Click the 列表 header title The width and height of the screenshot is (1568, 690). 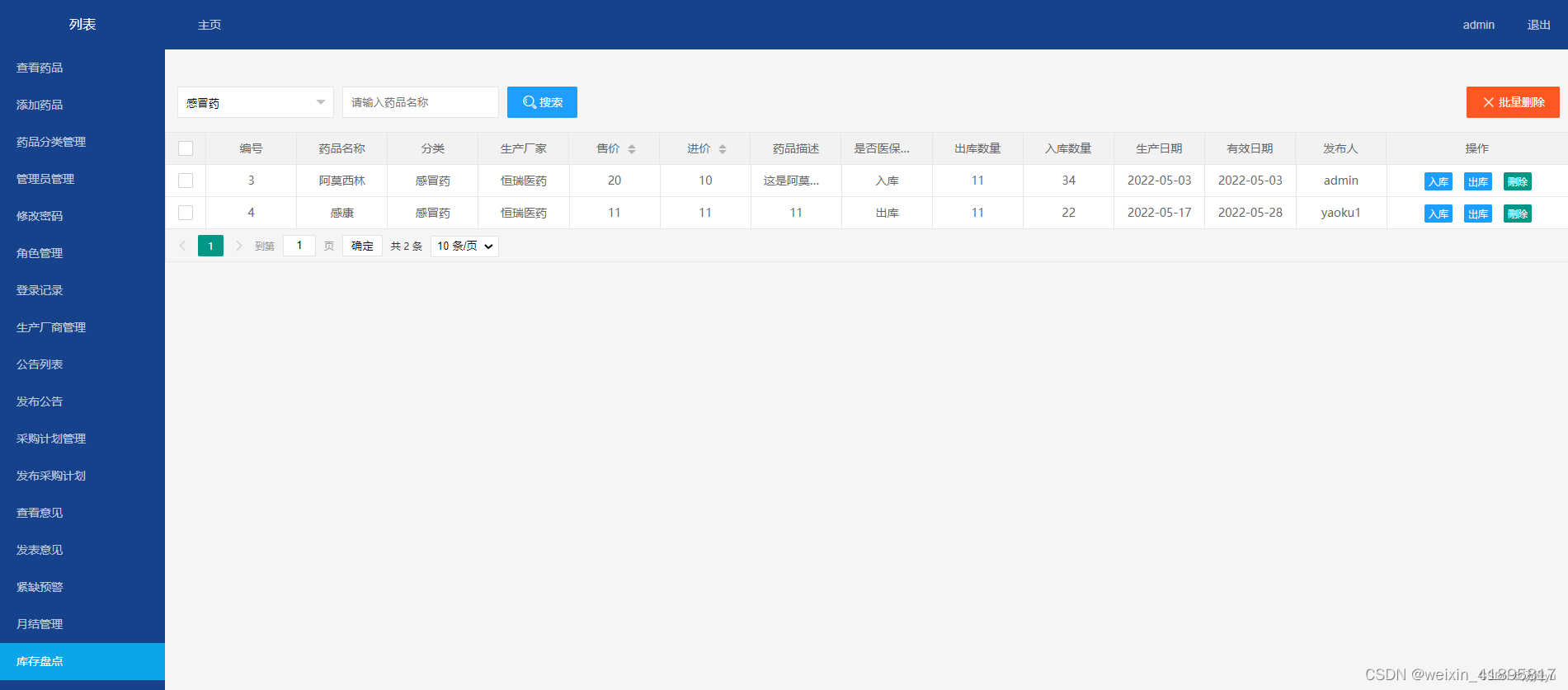(x=82, y=25)
